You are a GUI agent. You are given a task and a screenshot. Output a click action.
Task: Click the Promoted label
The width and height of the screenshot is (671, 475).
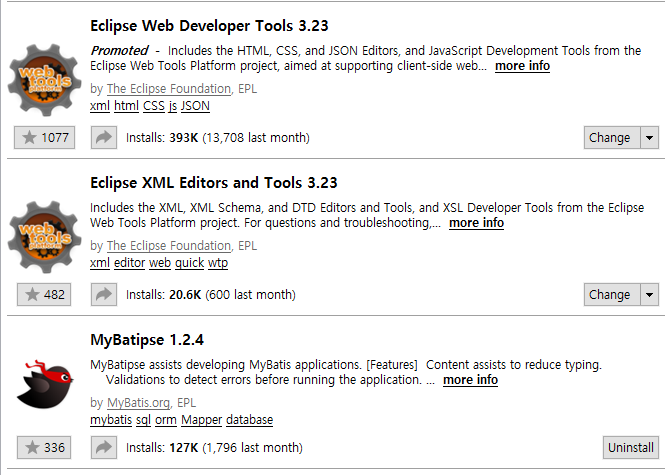point(119,50)
